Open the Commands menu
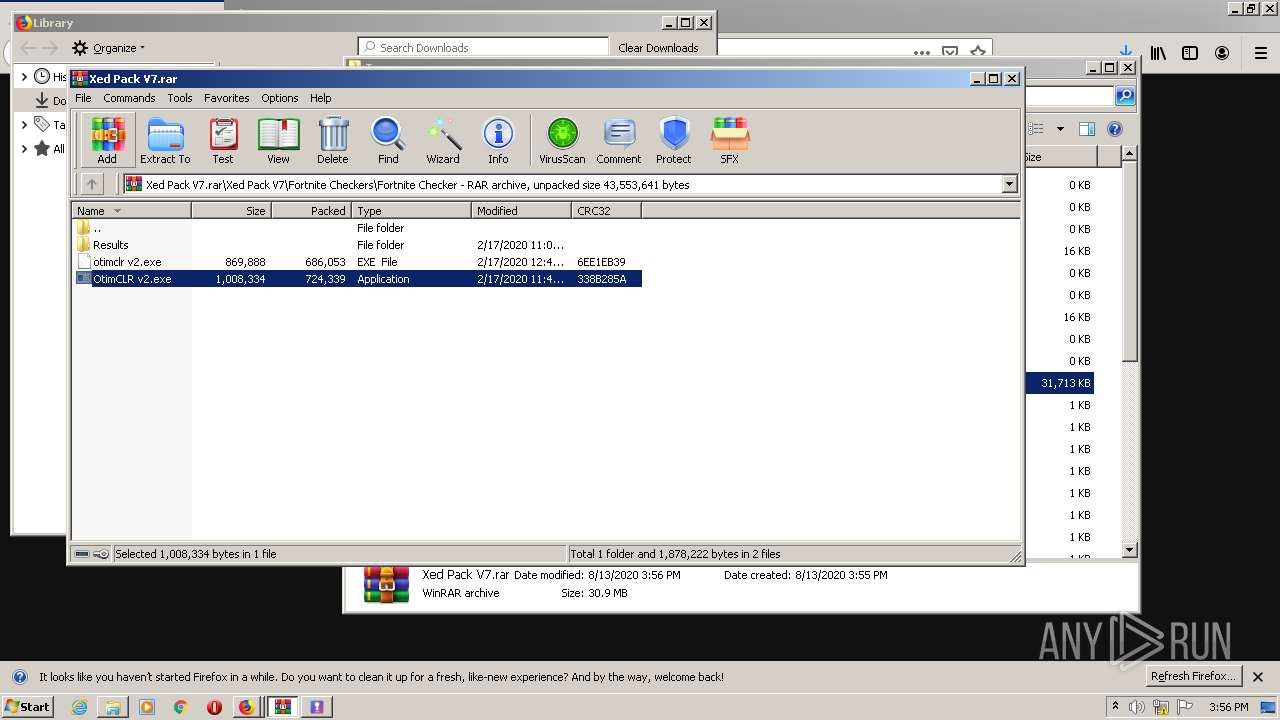Viewport: 1280px width, 720px height. click(x=129, y=98)
